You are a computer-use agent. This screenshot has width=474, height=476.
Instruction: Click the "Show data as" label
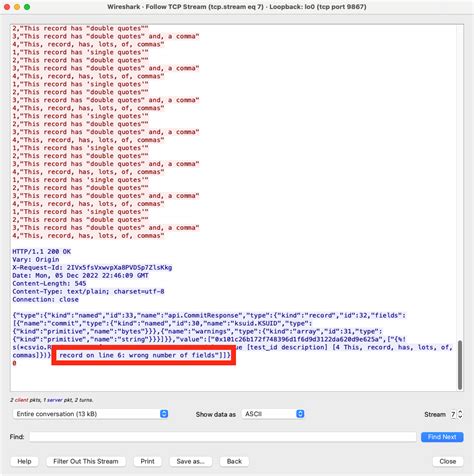[216, 414]
